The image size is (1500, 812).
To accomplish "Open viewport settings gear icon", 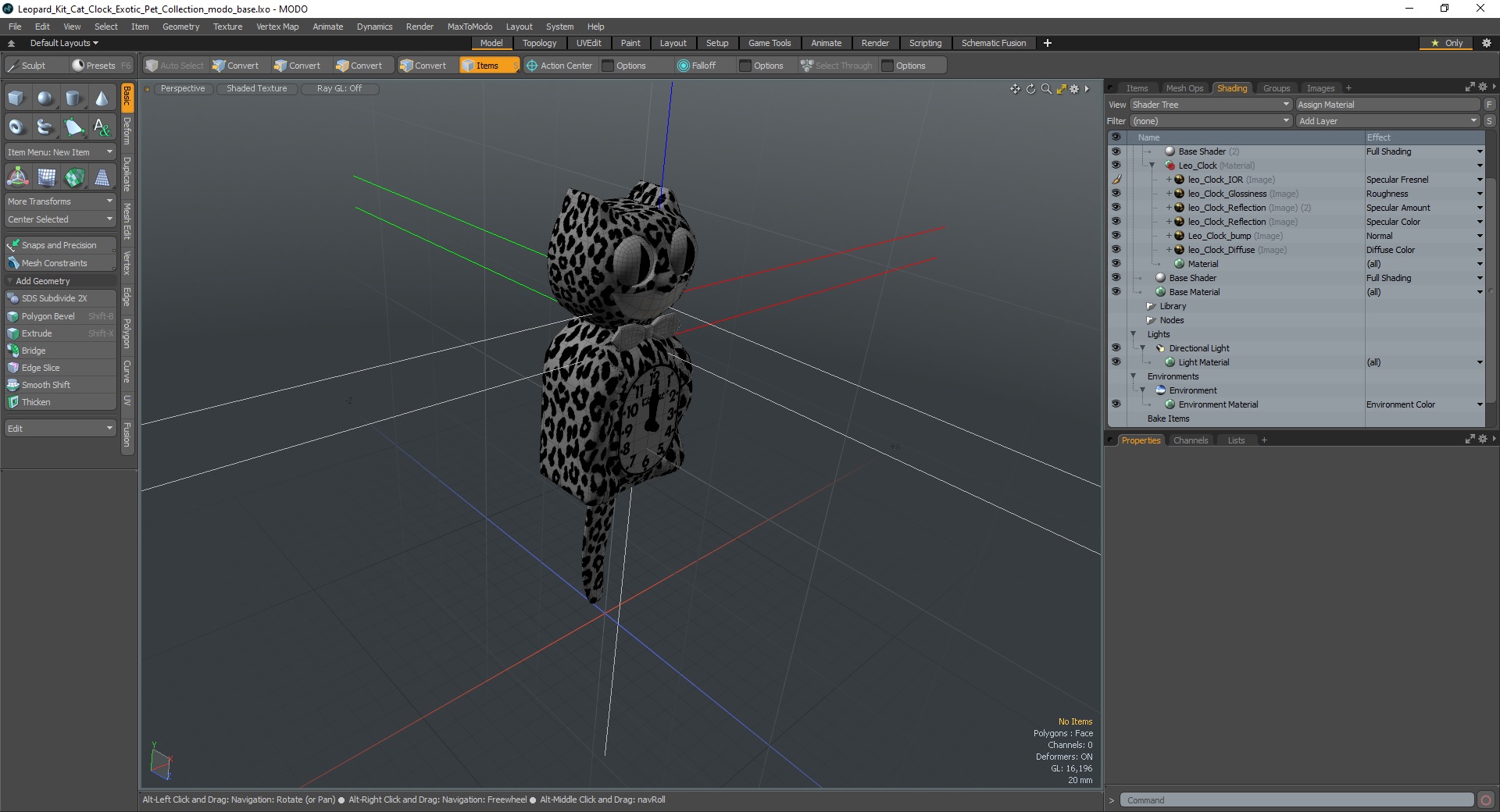I will pos(1074,89).
